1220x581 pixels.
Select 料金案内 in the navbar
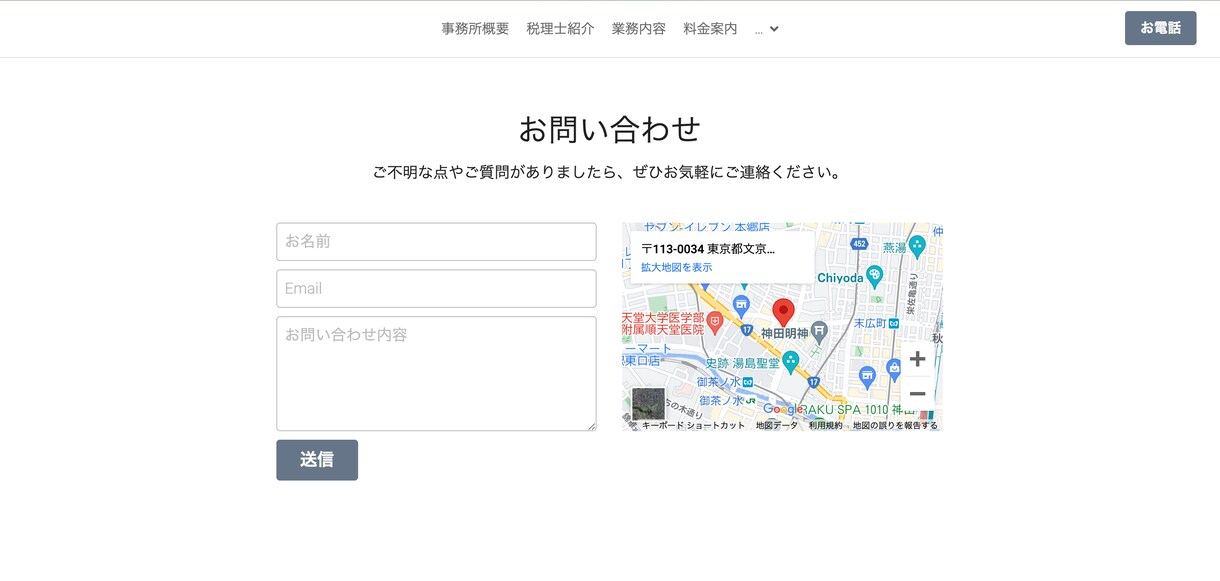coord(710,29)
